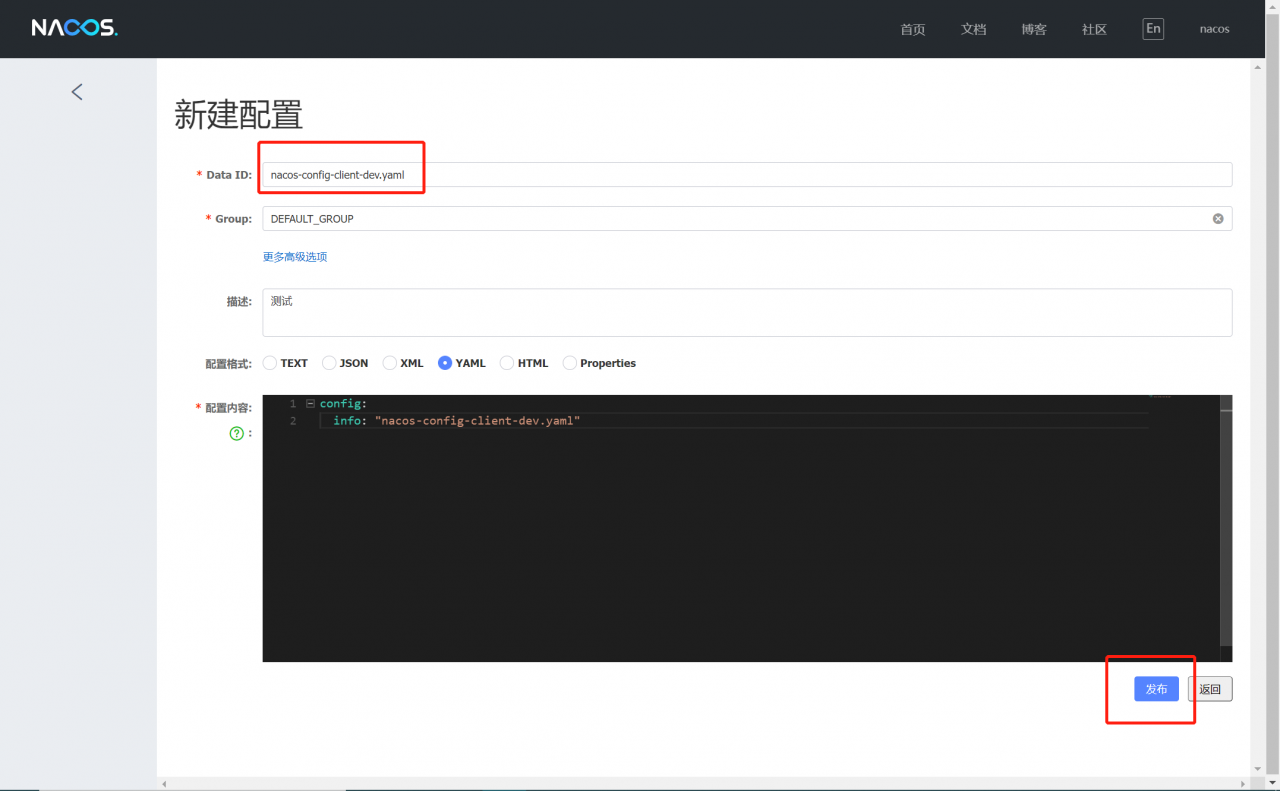Click the horizontal scrollbar left arrow
This screenshot has width=1280, height=791.
pyautogui.click(x=164, y=783)
